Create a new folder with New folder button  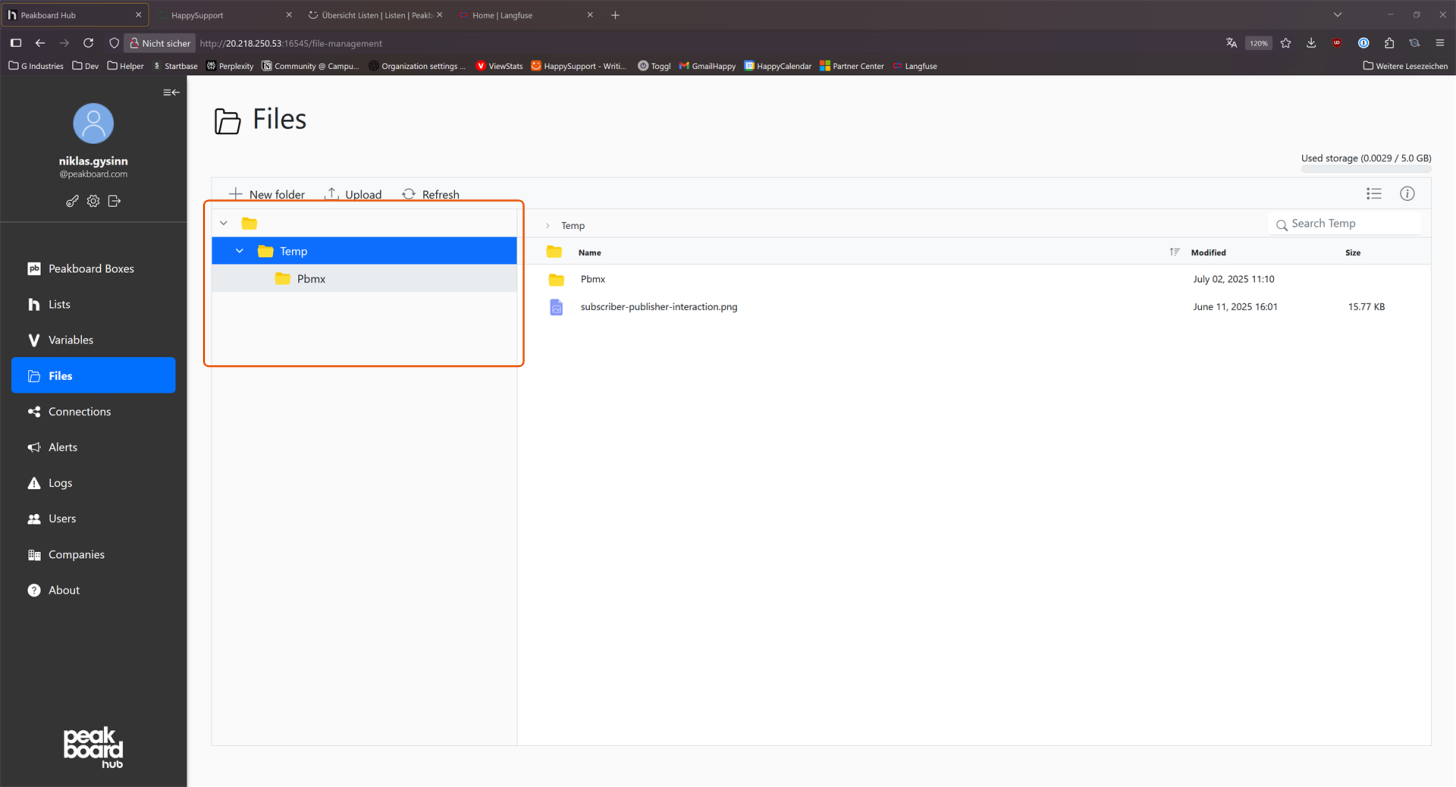(x=265, y=194)
